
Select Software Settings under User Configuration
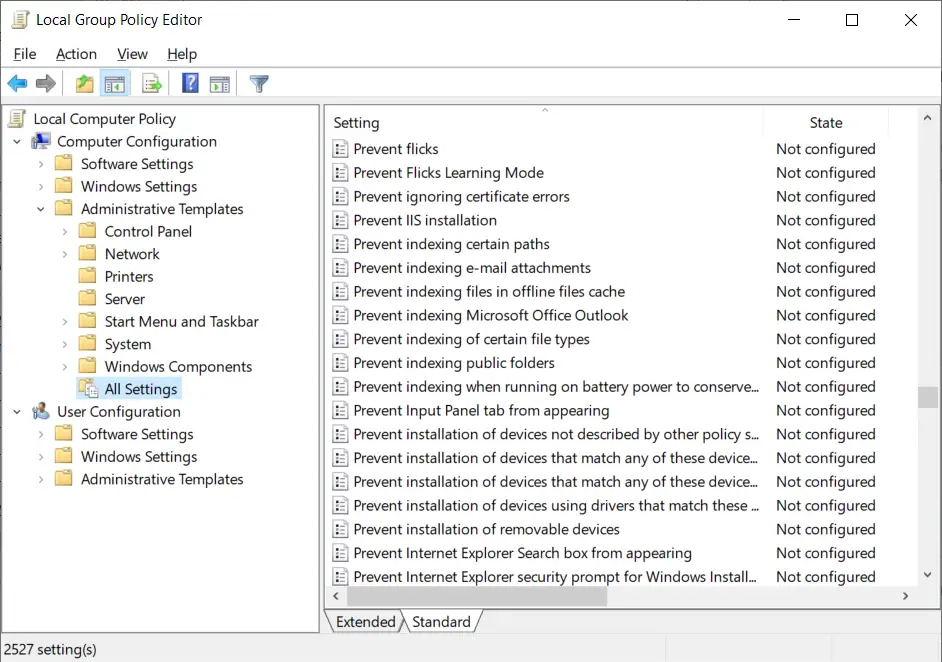coord(137,434)
